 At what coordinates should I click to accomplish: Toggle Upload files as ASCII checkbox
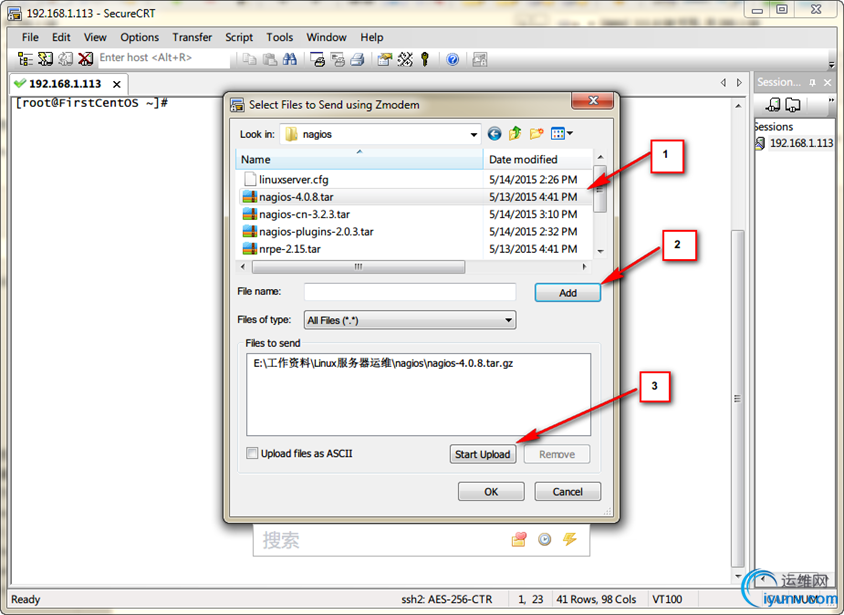tap(251, 453)
